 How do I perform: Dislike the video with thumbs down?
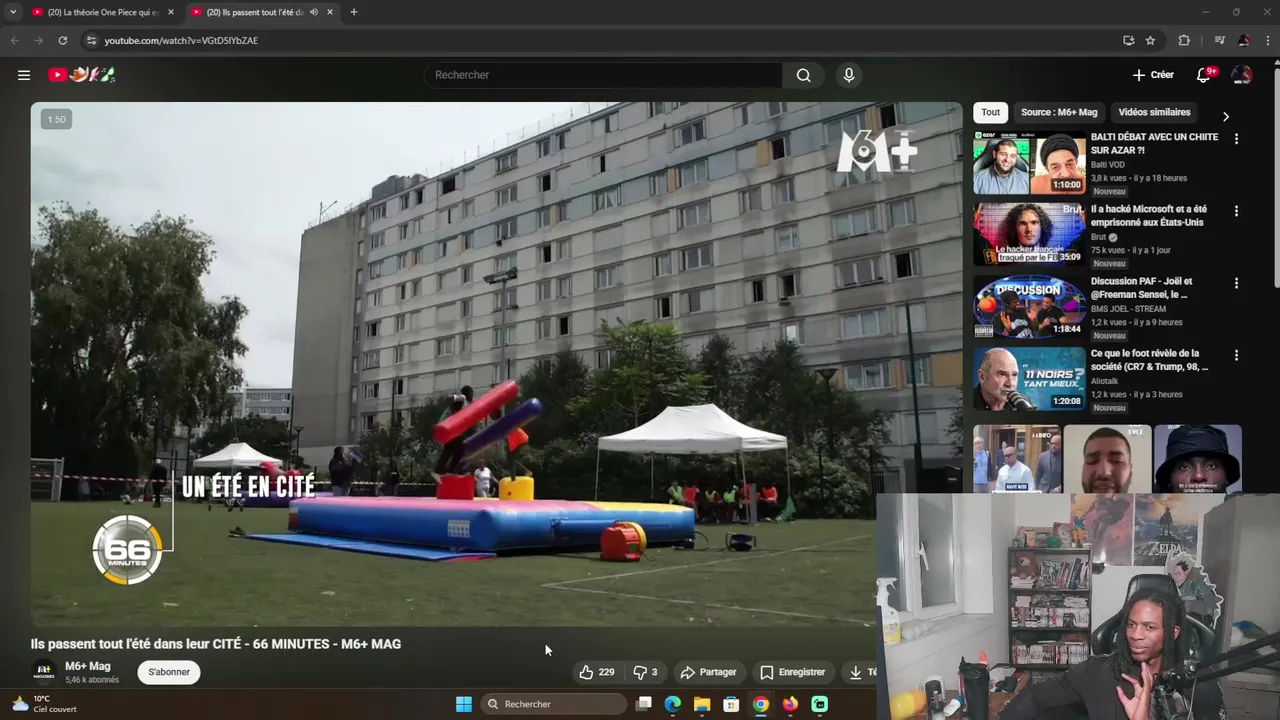(x=646, y=672)
